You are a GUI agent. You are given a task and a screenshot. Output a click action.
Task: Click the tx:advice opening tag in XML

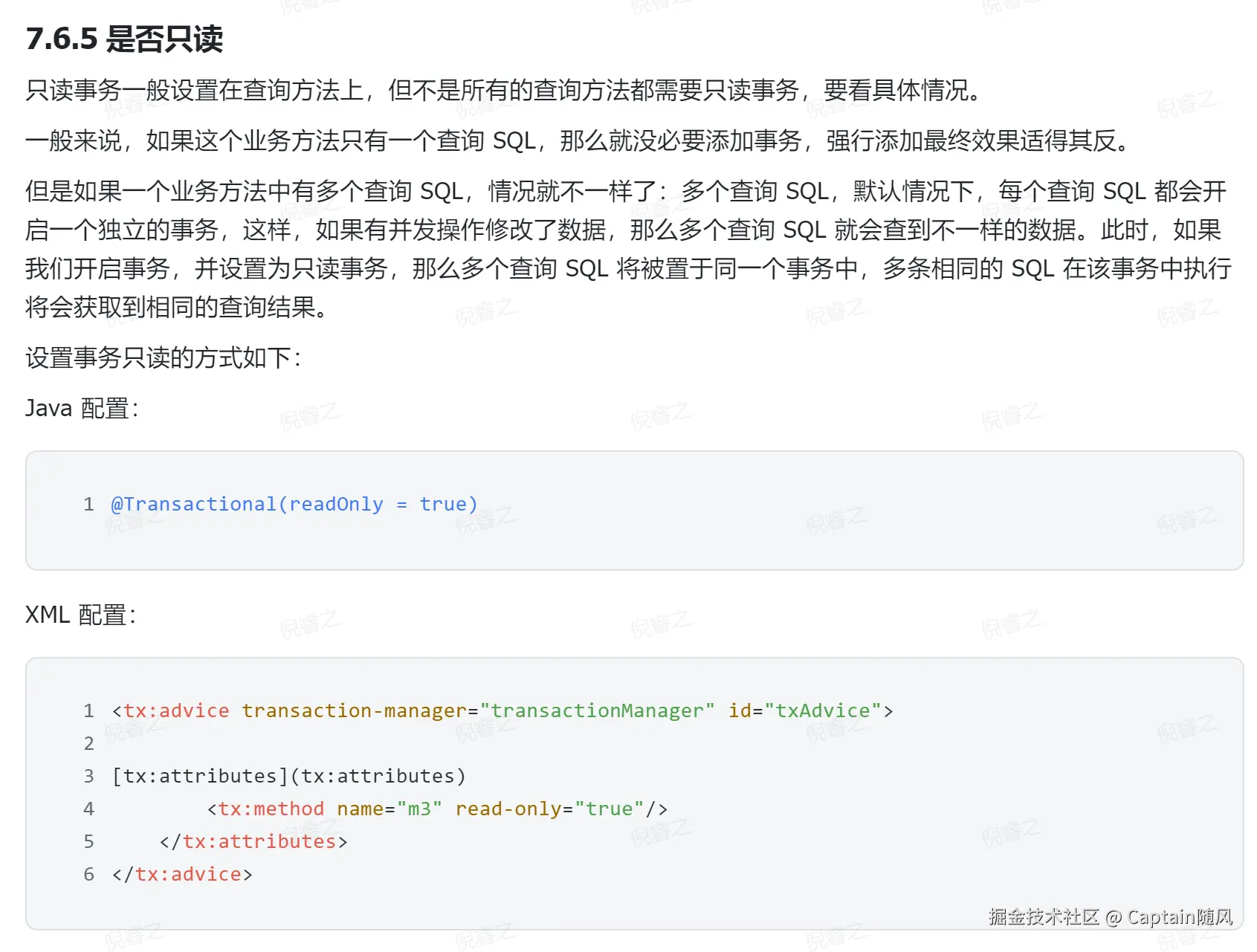pos(175,710)
